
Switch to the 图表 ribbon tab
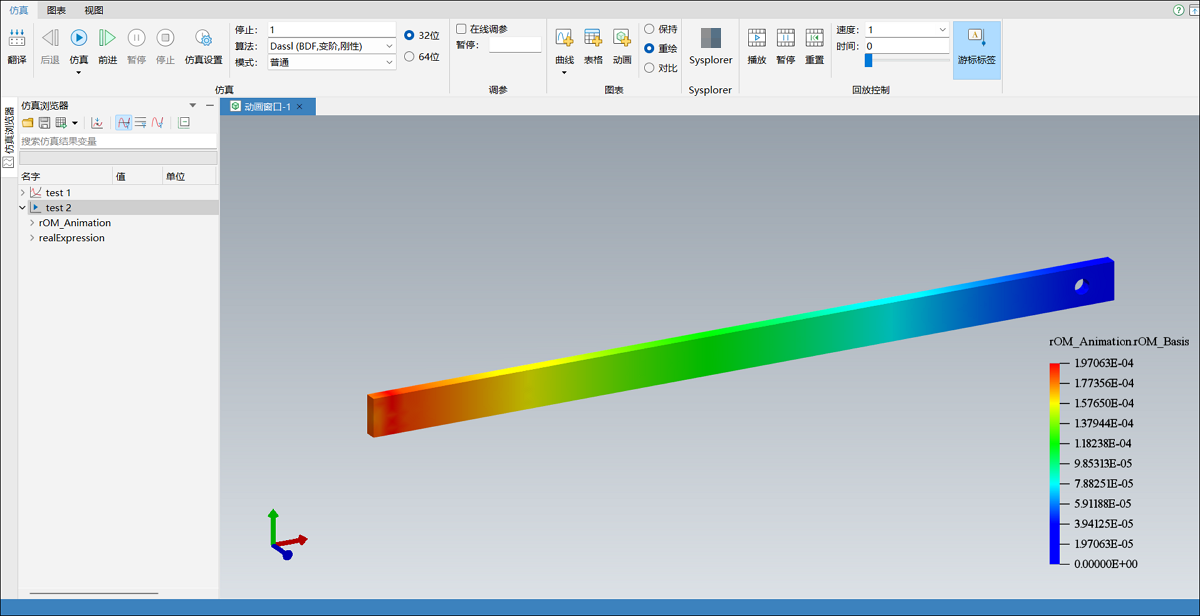coord(57,10)
